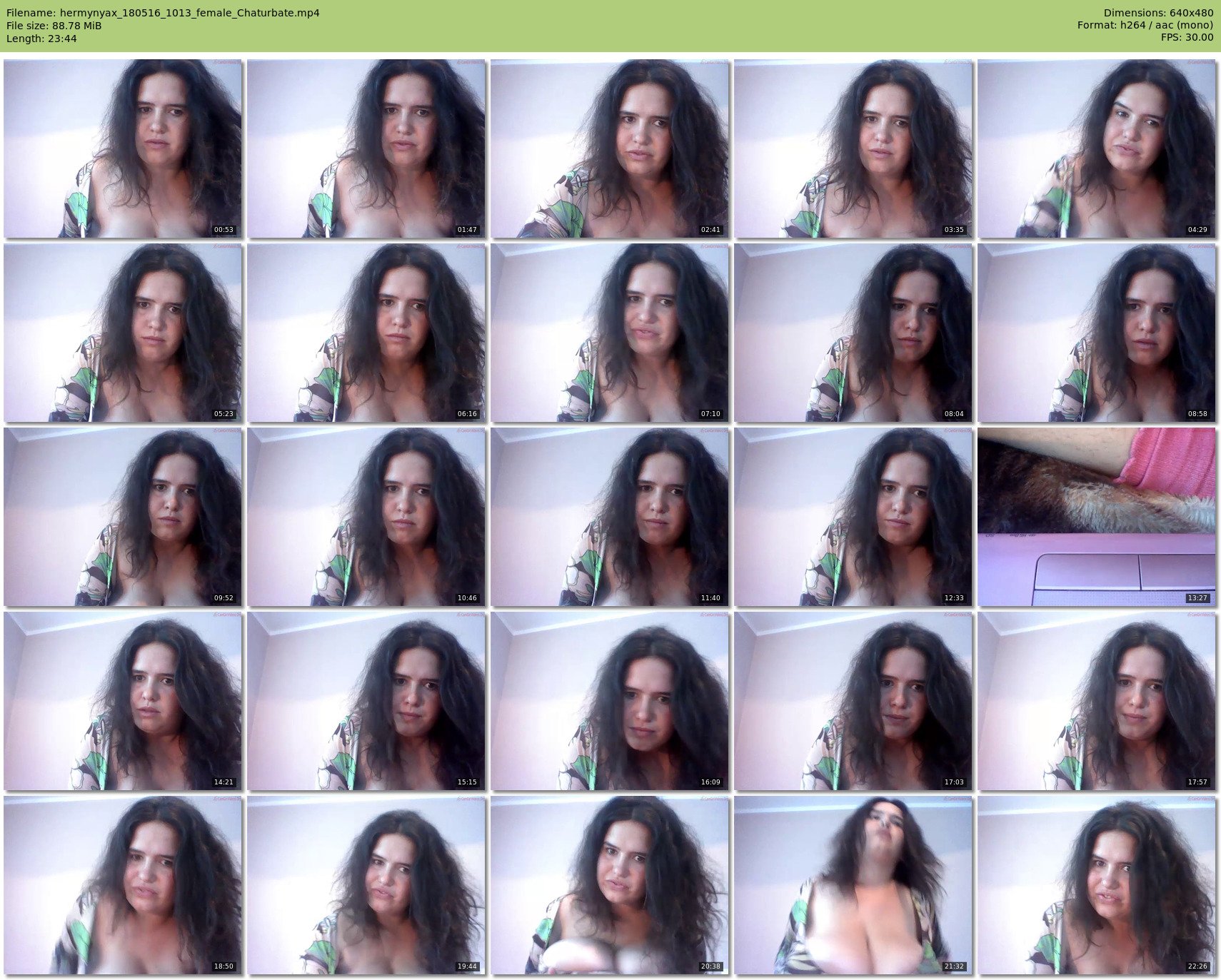The image size is (1221, 980).
Task: Open the last thumbnail stamped 22:26
Action: pyautogui.click(x=1097, y=885)
